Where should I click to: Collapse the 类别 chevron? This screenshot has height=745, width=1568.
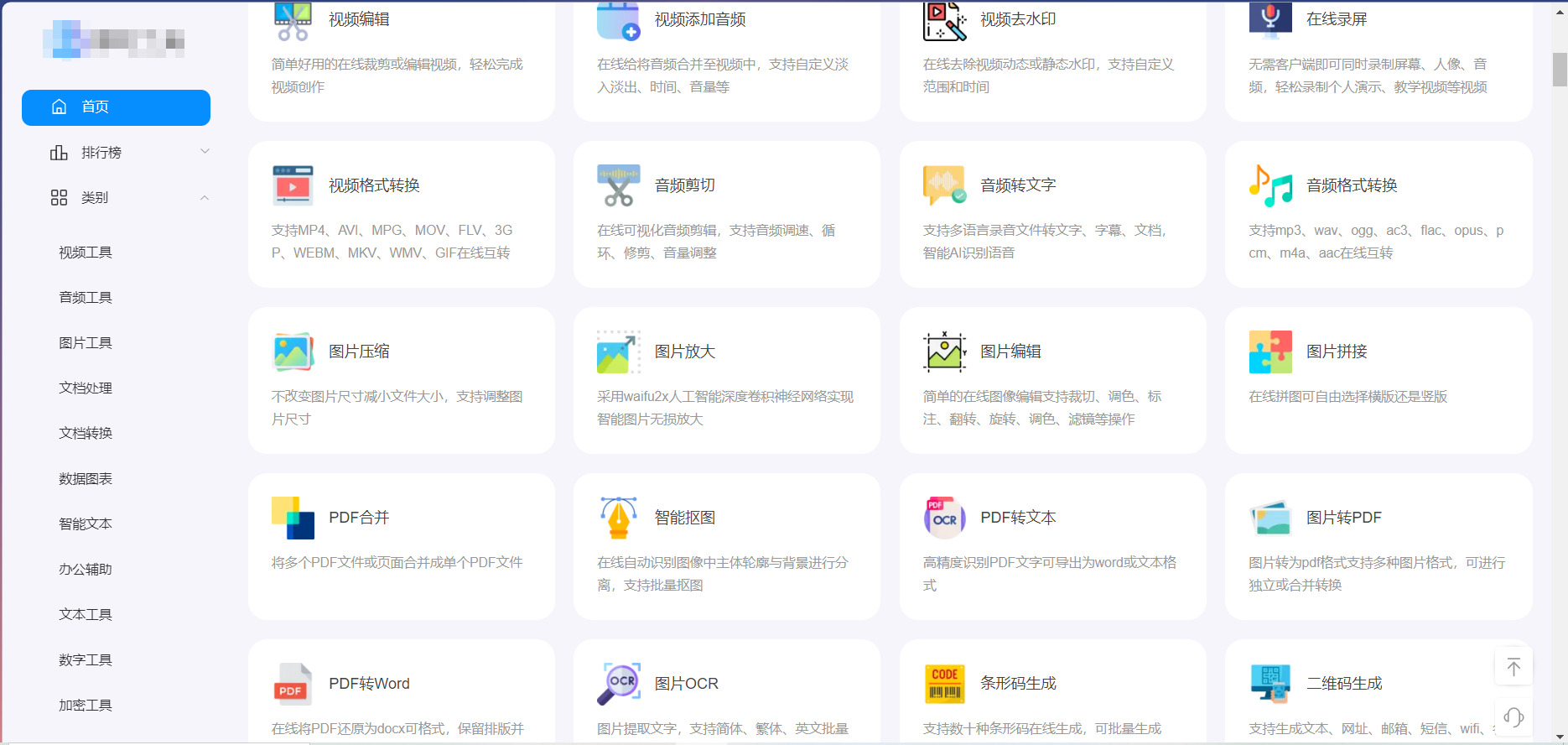205,197
